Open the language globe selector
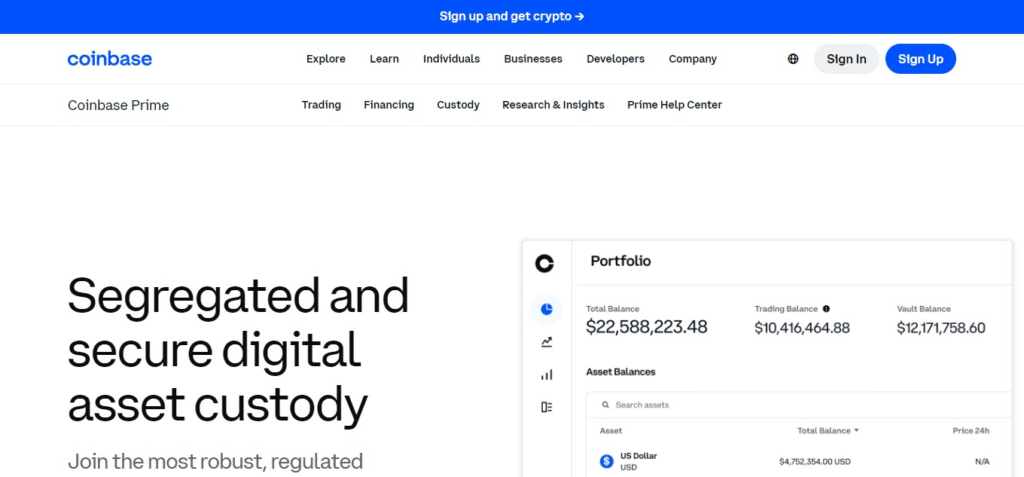The image size is (1024, 477). pos(793,59)
